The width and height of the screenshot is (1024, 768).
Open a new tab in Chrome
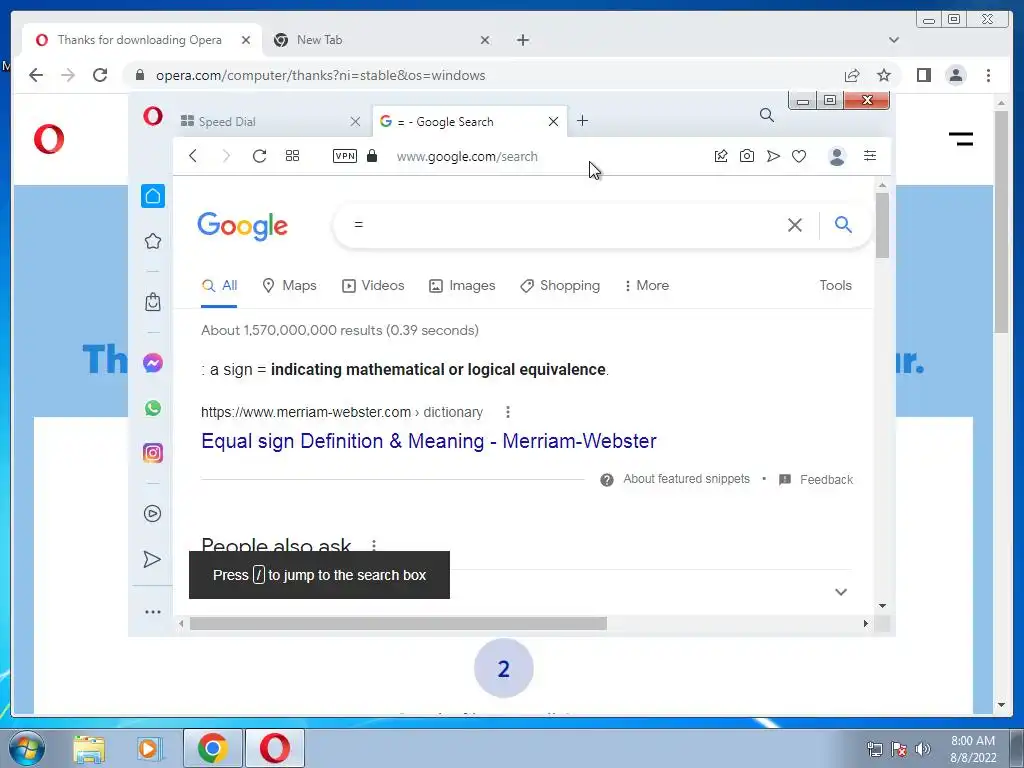[x=522, y=40]
